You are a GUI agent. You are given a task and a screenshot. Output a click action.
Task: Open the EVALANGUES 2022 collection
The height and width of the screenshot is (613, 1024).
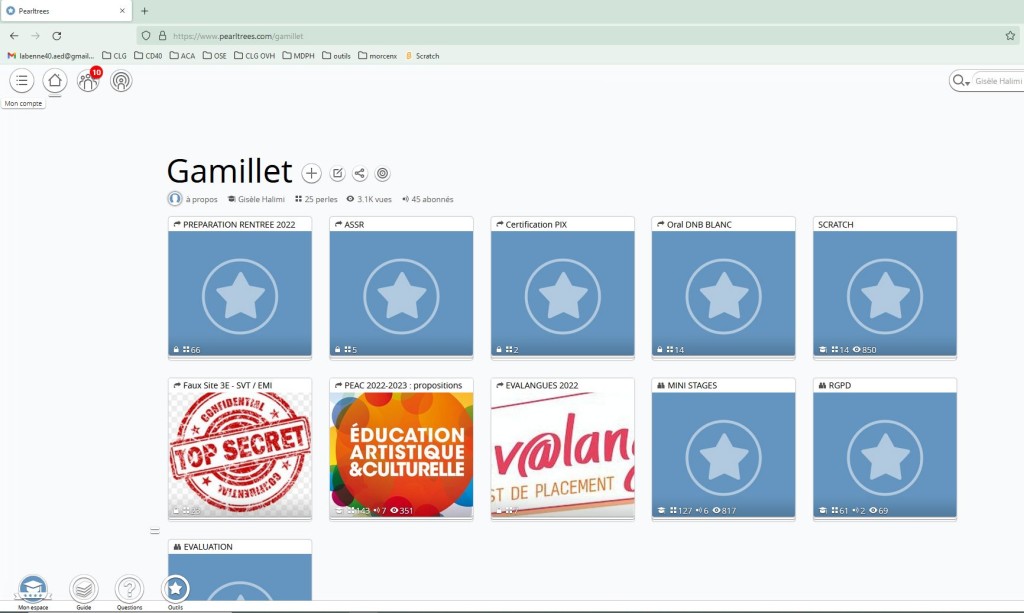click(562, 448)
